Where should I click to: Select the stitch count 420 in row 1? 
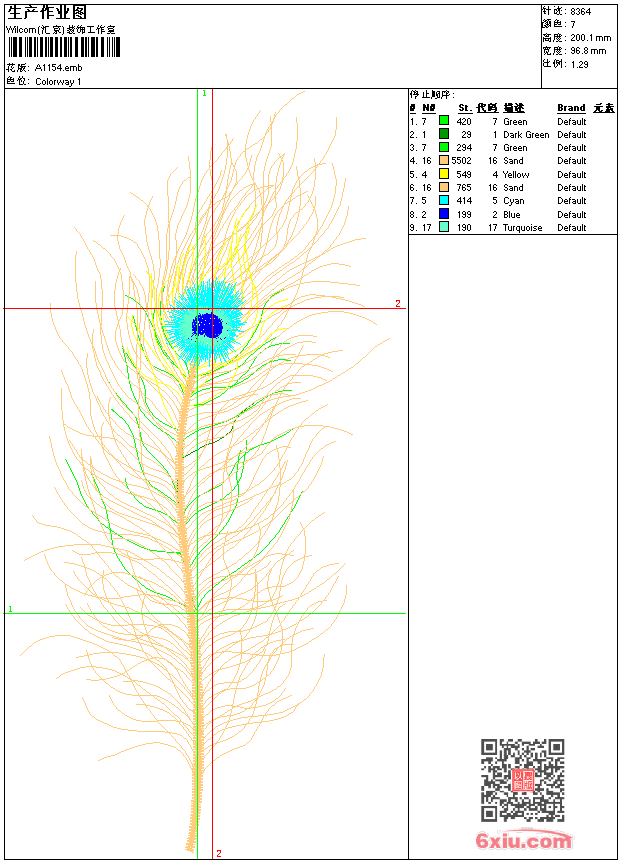464,121
